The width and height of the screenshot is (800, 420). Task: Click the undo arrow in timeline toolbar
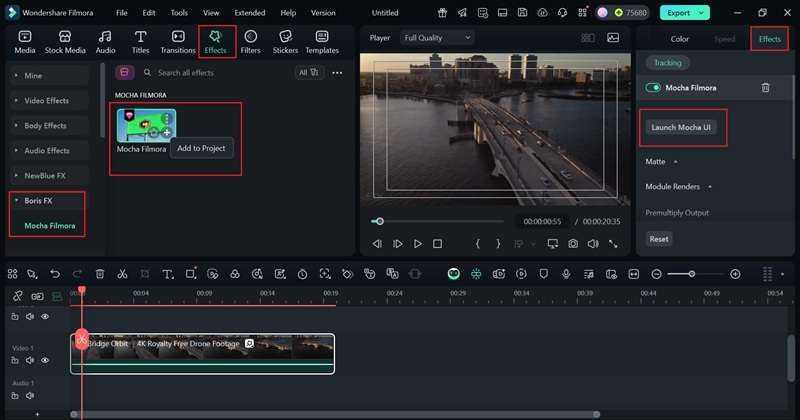pyautogui.click(x=55, y=274)
